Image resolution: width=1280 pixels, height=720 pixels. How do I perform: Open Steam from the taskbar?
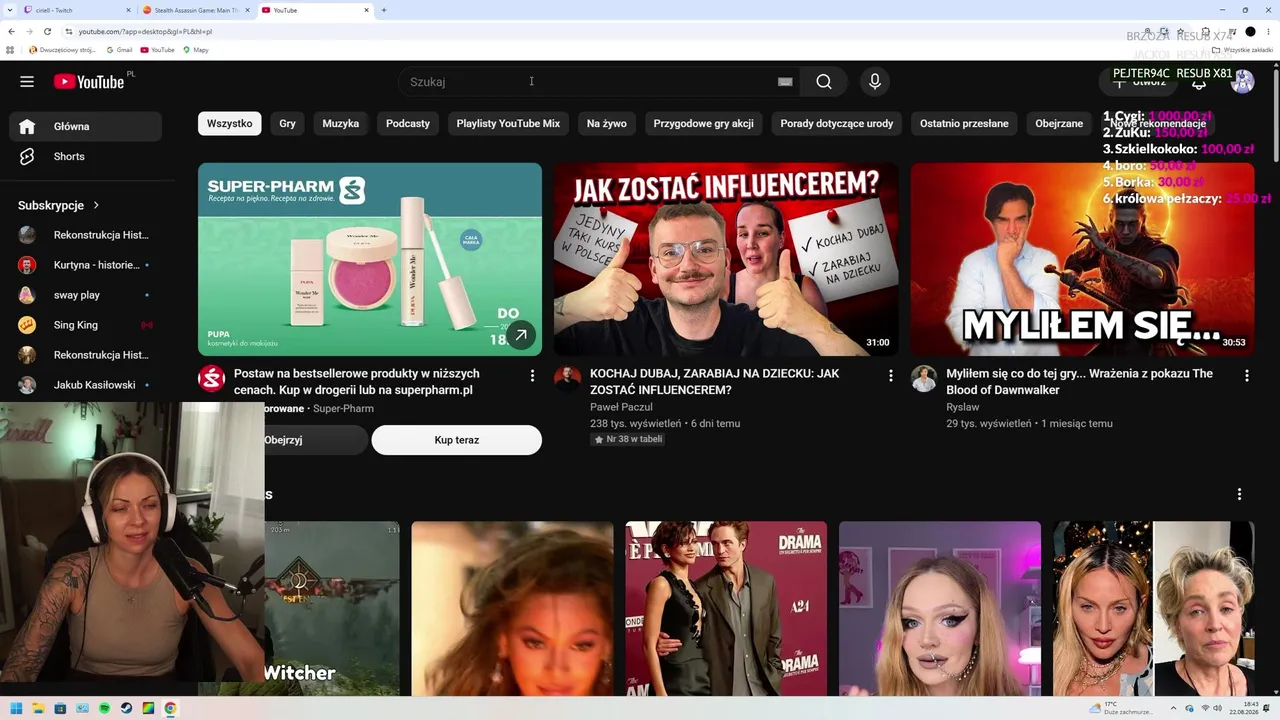[126, 708]
